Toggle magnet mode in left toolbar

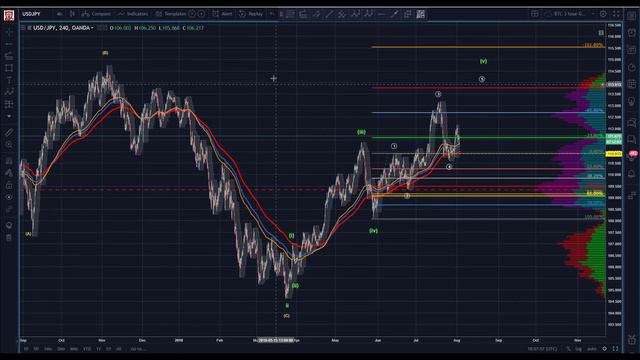tap(9, 161)
